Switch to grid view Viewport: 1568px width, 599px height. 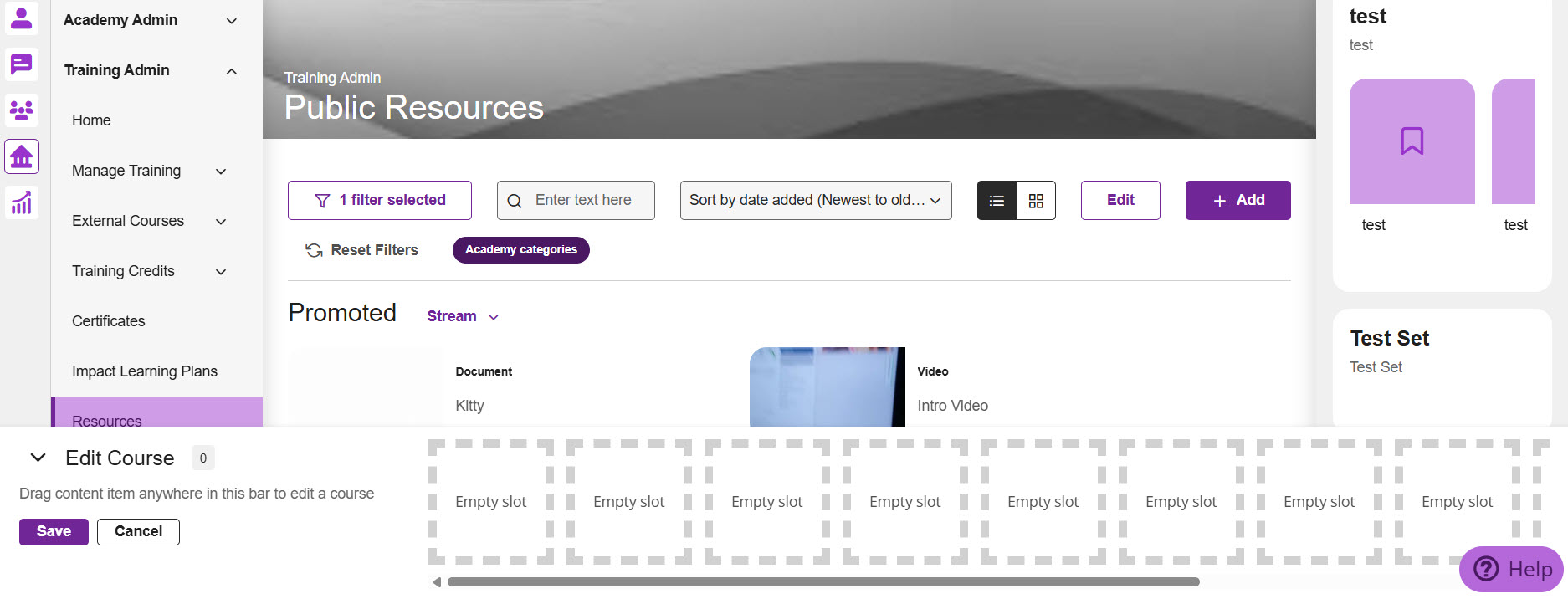coord(1036,201)
